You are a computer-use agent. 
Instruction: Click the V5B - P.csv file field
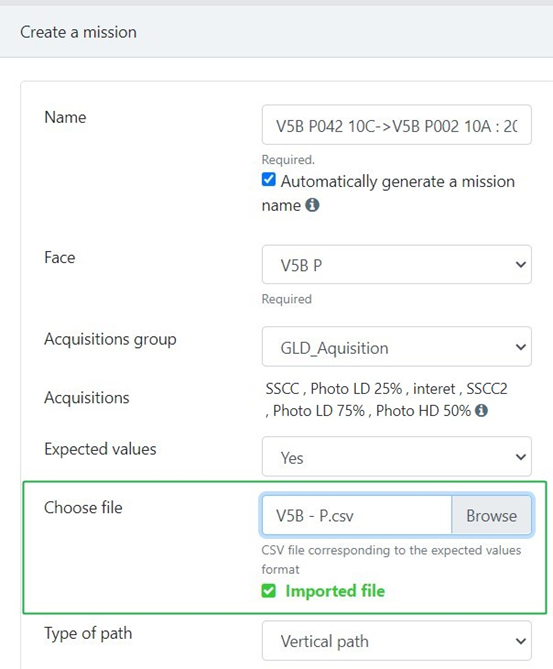(357, 515)
